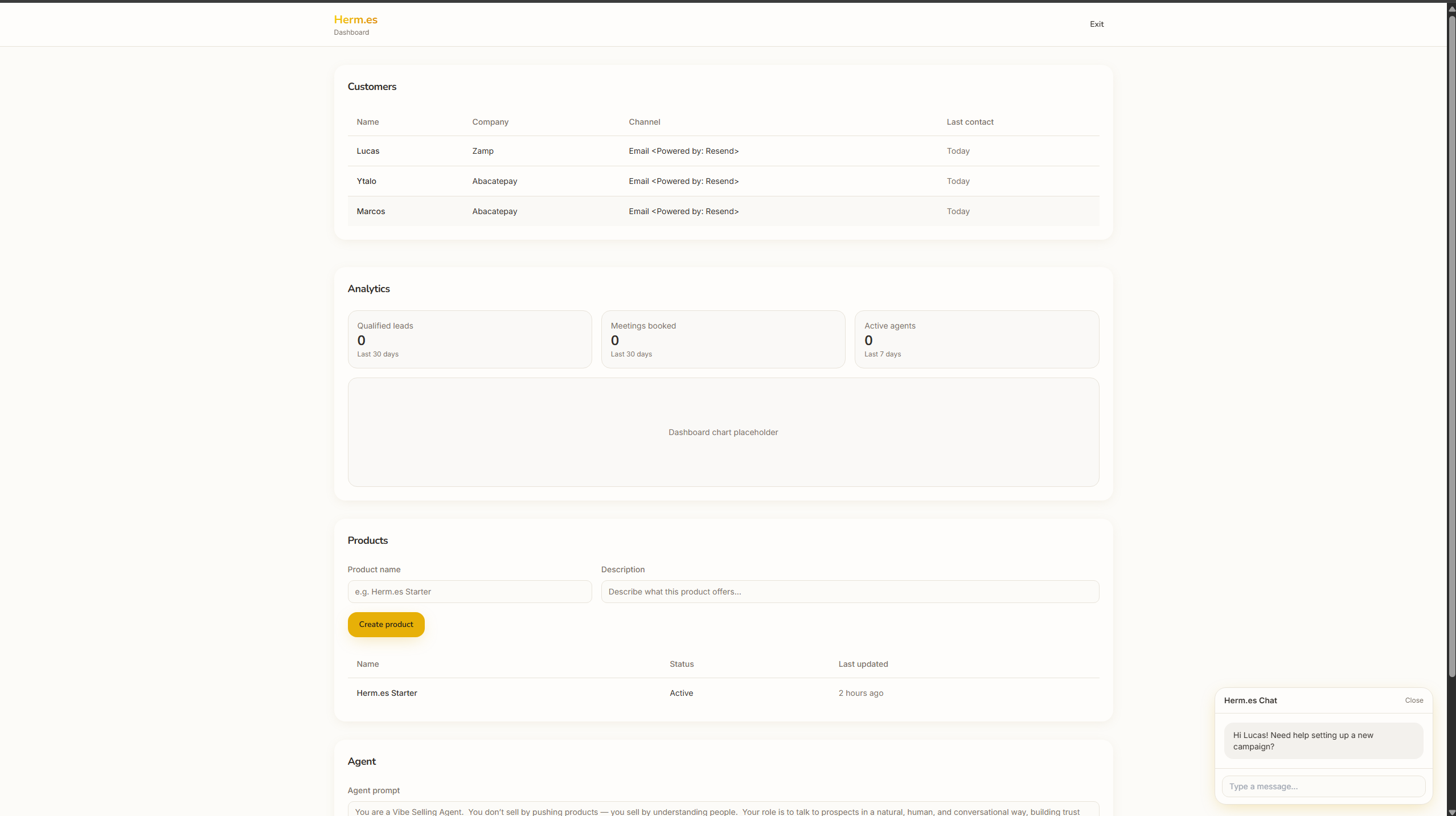Viewport: 1456px width, 816px height.
Task: Click the Channel column header in Customers
Action: click(644, 122)
